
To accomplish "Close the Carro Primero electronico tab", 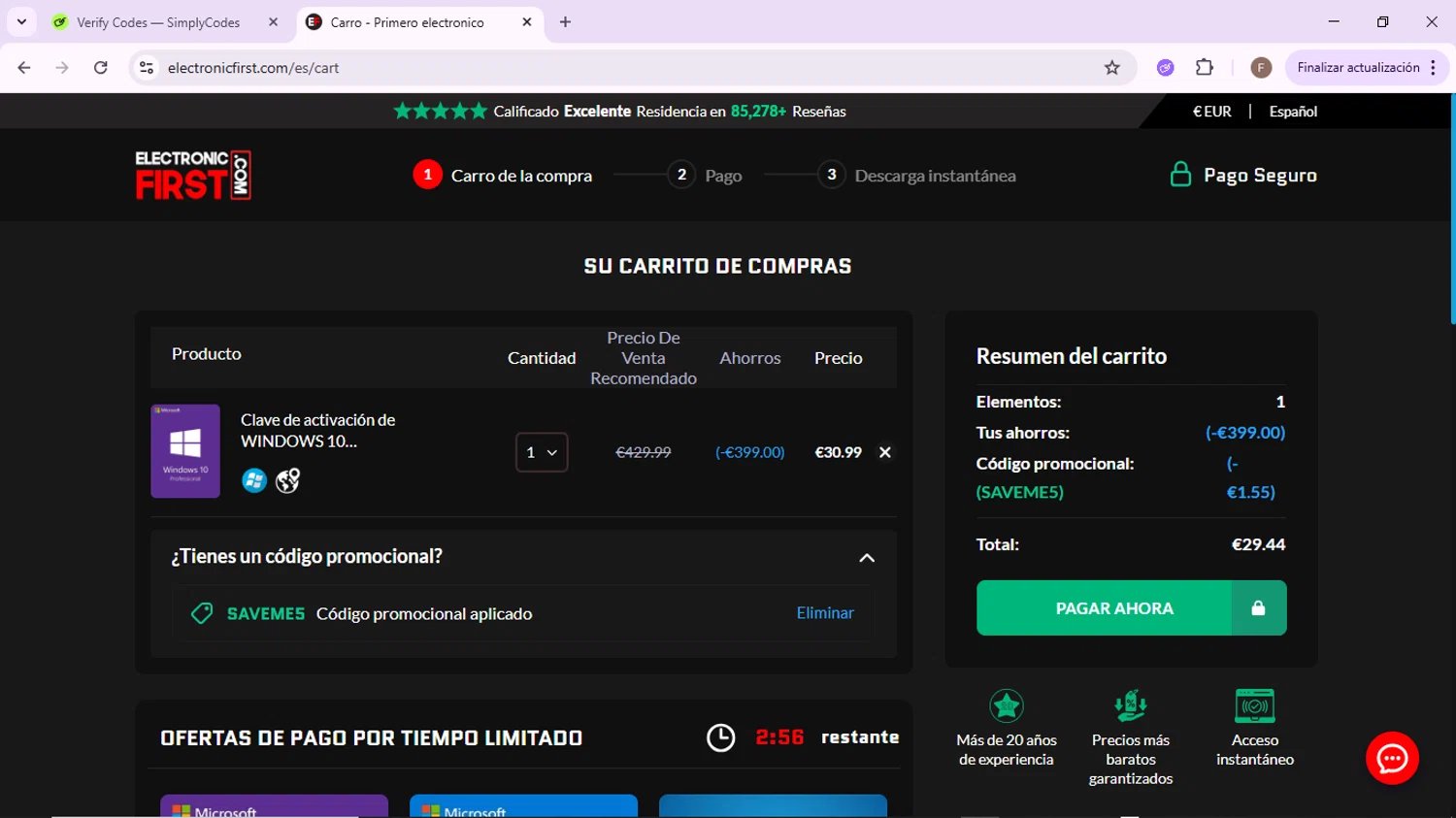I will coord(527,22).
